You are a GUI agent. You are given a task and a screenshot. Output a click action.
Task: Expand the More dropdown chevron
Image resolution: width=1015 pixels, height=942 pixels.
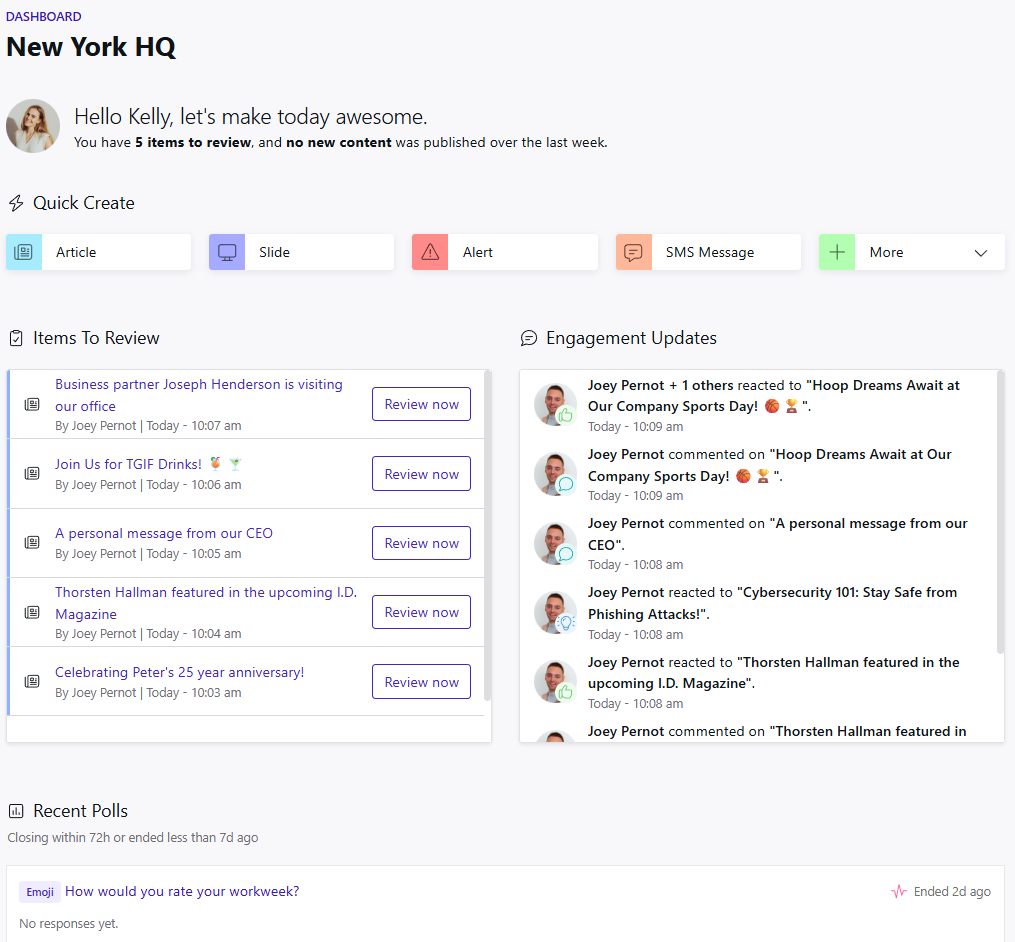980,253
